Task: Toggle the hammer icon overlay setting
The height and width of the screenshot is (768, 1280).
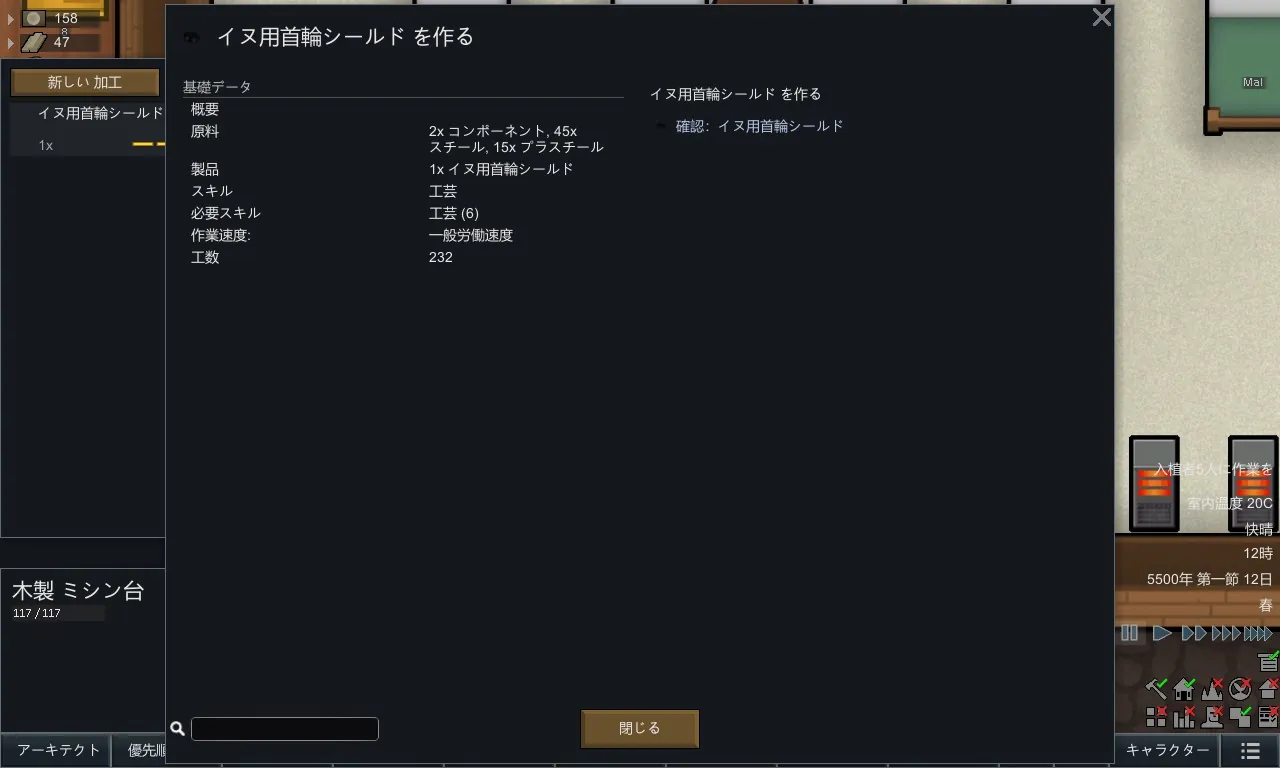Action: (x=1157, y=688)
